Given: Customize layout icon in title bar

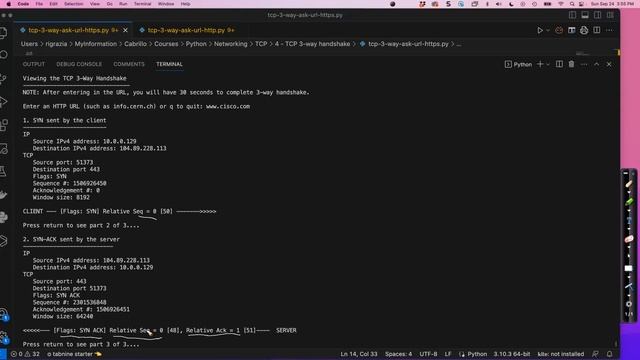Looking at the screenshot, I should coord(610,15).
